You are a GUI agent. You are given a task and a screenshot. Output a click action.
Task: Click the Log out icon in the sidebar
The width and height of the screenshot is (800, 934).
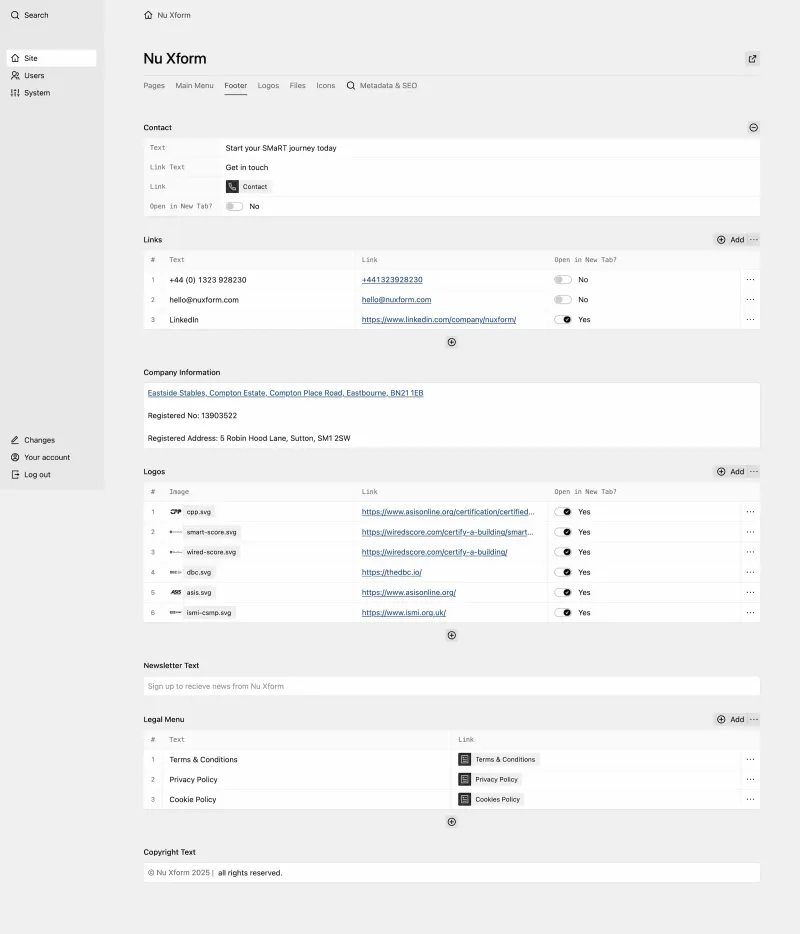pos(17,474)
